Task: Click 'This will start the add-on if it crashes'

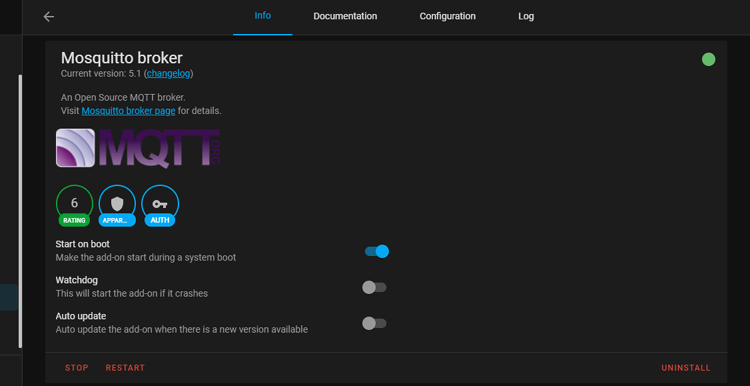Action: tap(132, 293)
